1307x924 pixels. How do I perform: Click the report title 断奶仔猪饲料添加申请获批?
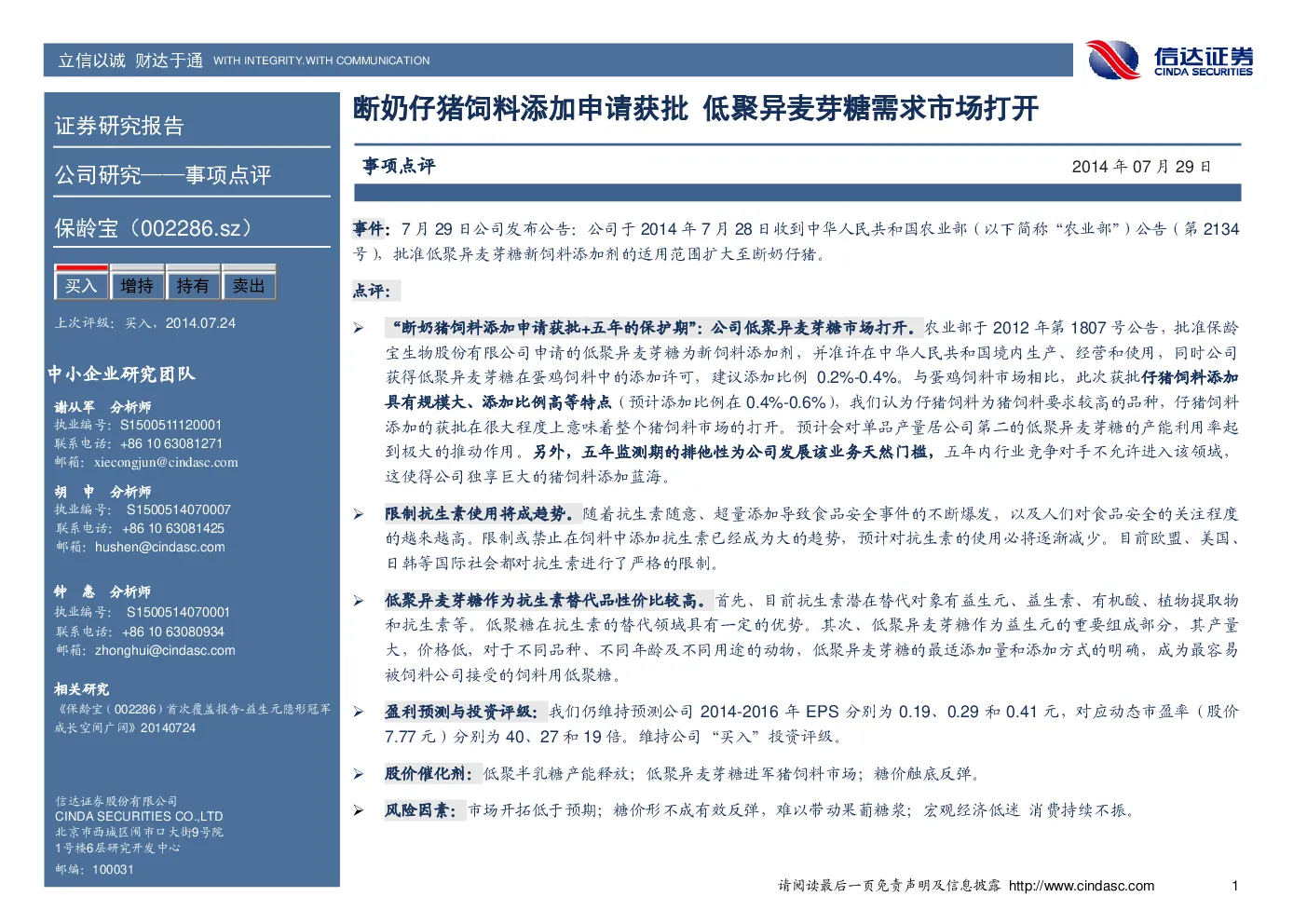pyautogui.click(x=520, y=109)
